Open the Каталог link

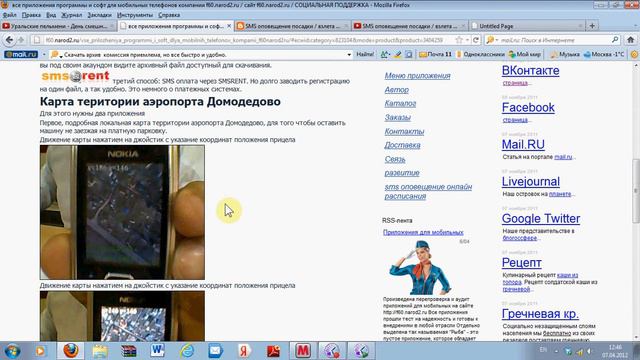[x=400, y=103]
